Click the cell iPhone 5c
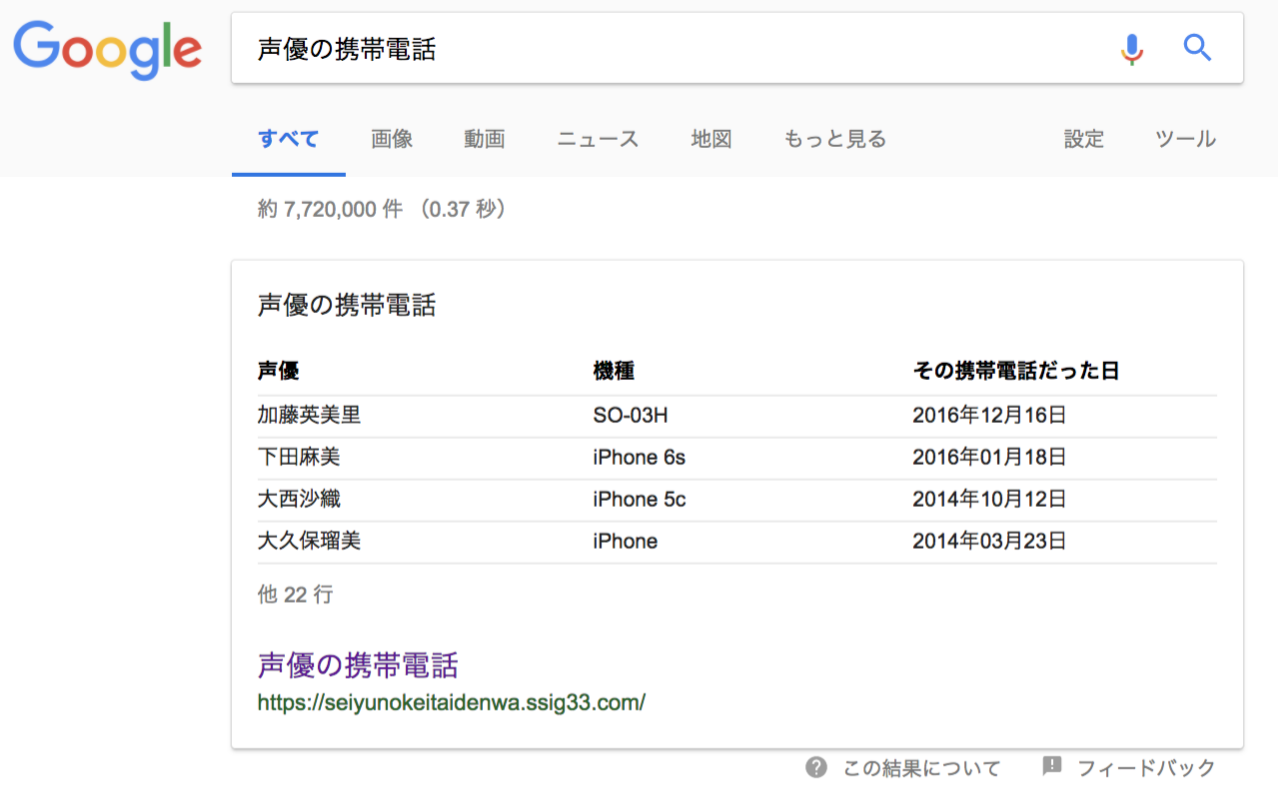Screen dimensions: 1279x796 [639, 499]
